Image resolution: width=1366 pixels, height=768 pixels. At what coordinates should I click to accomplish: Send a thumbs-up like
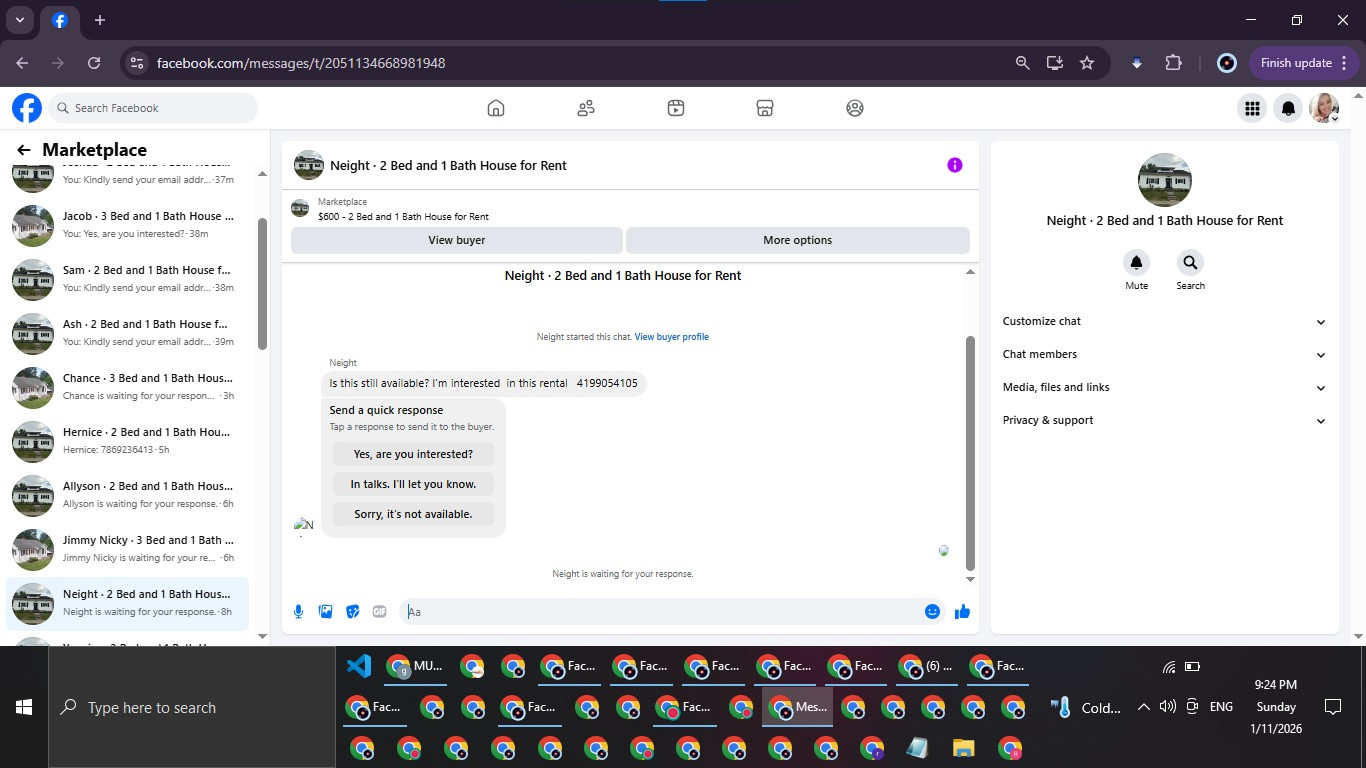click(962, 612)
